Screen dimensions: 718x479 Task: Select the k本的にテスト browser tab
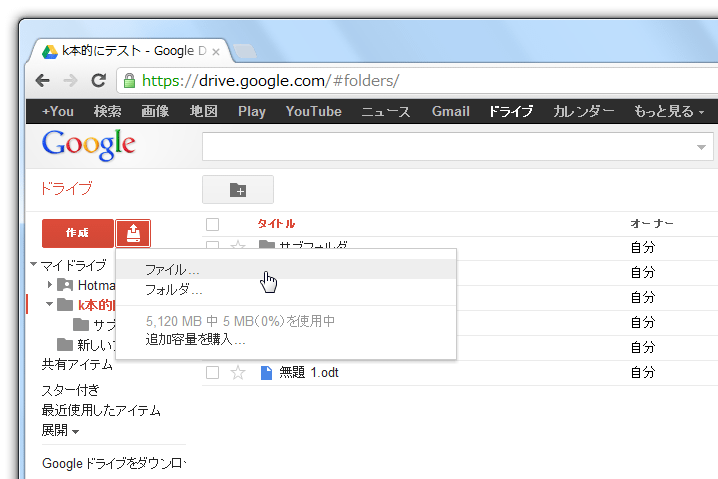coord(133,51)
